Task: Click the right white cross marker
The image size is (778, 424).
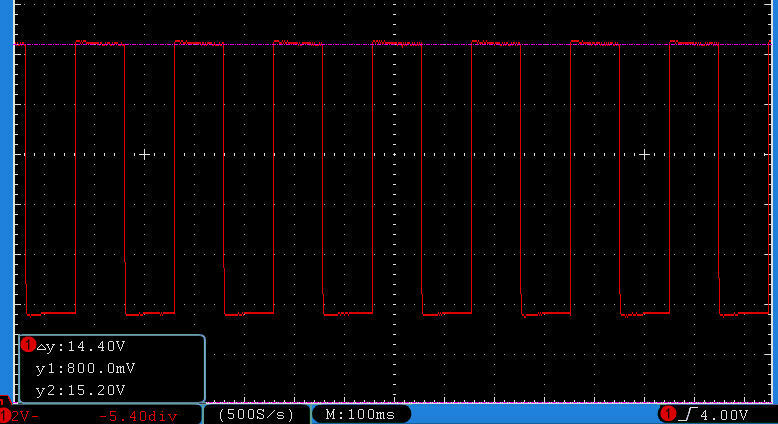Action: [x=644, y=155]
